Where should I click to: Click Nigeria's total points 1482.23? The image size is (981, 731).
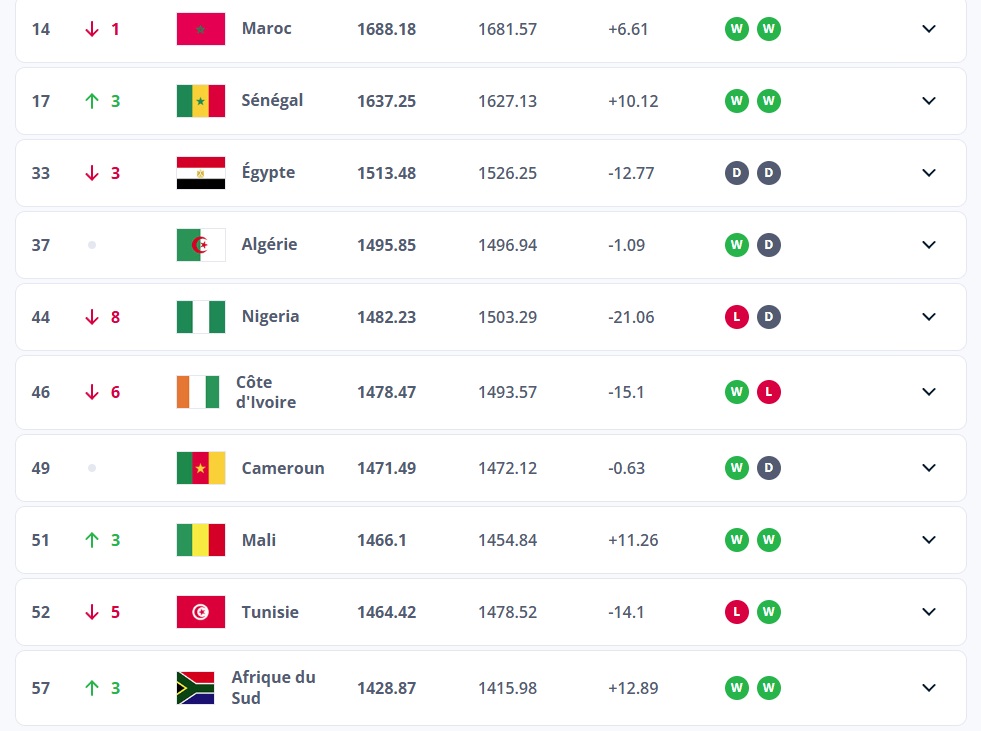[387, 317]
